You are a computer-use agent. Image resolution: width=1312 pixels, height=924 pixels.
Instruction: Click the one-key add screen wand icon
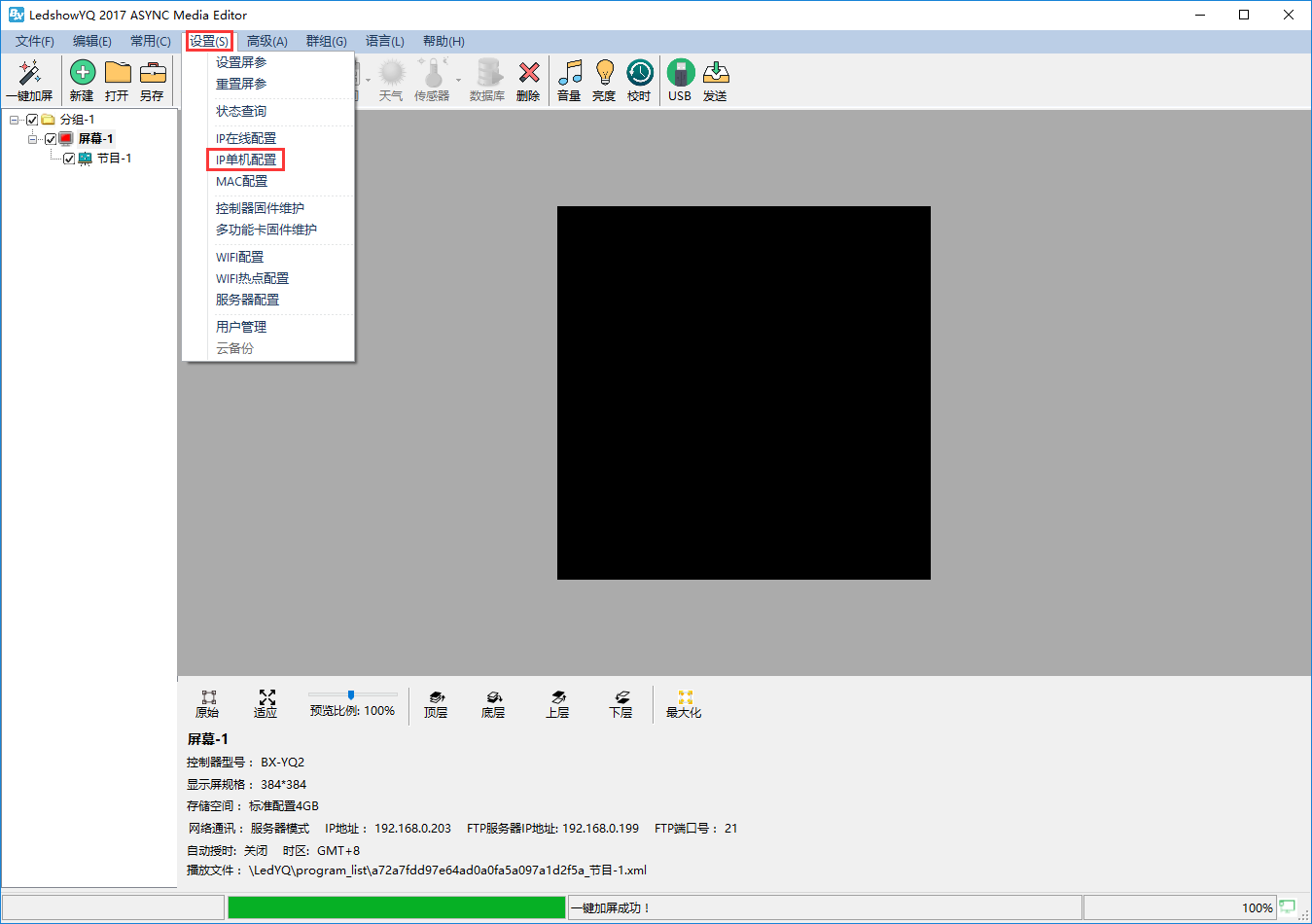[29, 74]
